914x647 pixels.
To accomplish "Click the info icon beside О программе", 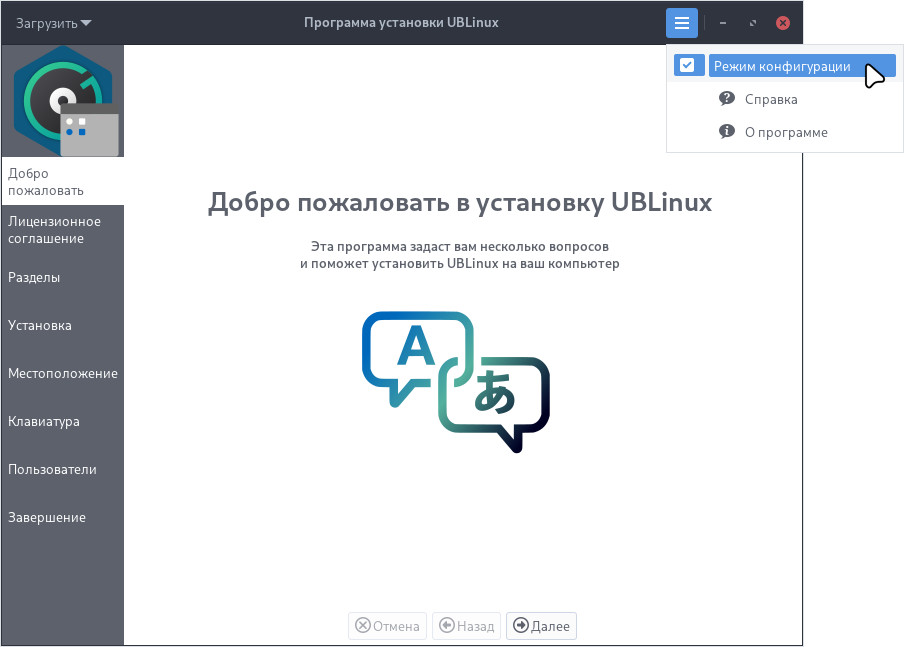I will click(727, 131).
